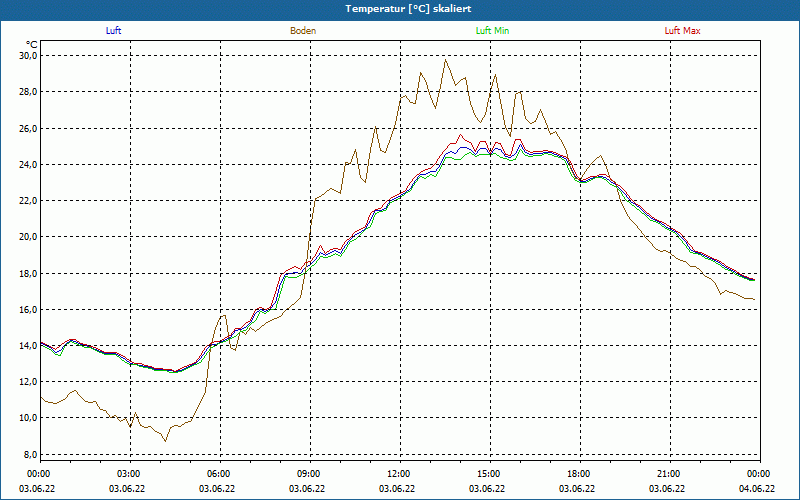Click the blue 'Luft' legend label
The image size is (800, 500).
[113, 31]
